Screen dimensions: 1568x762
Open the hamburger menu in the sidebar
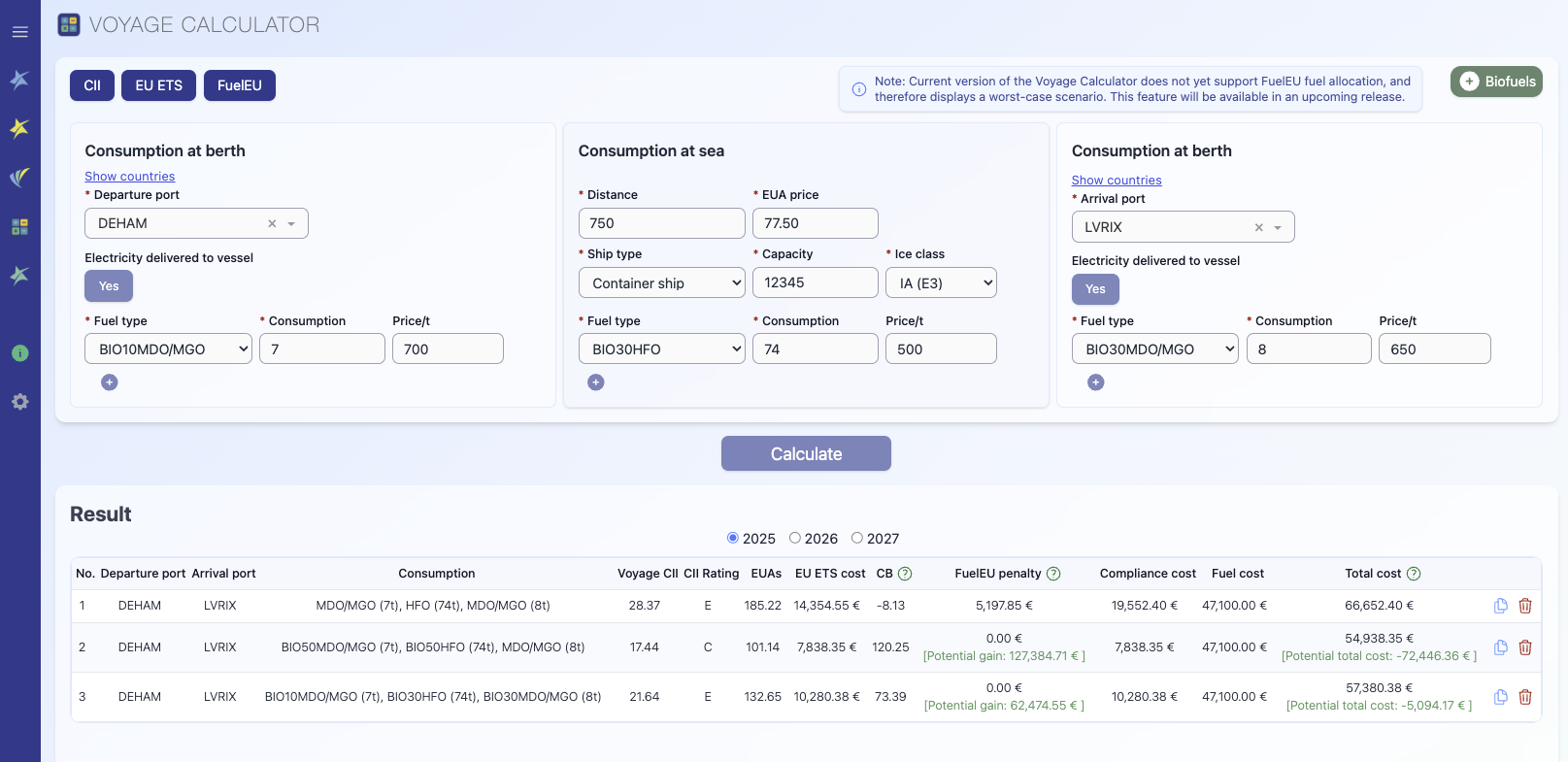19,32
